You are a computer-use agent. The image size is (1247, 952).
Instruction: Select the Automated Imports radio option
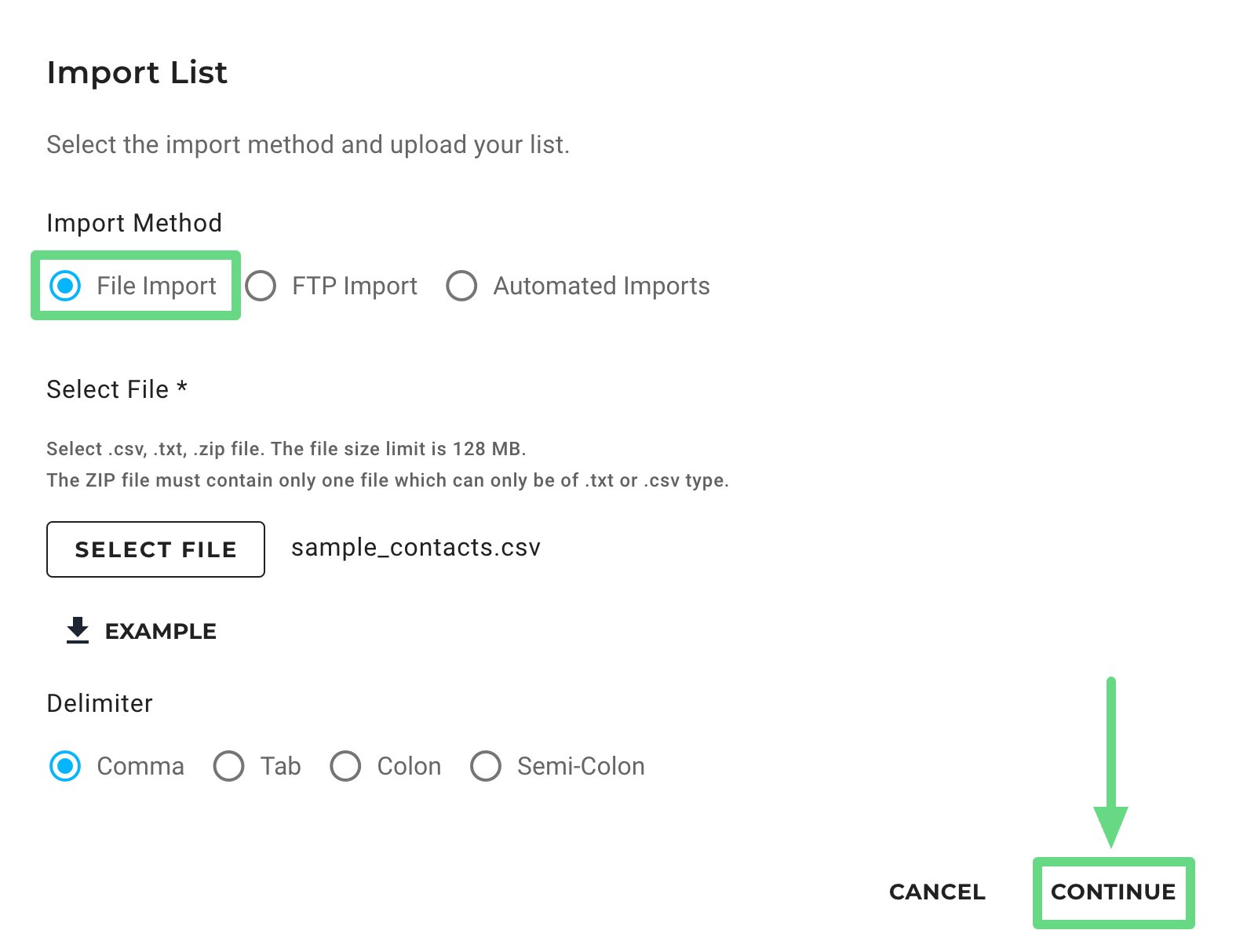(x=461, y=286)
